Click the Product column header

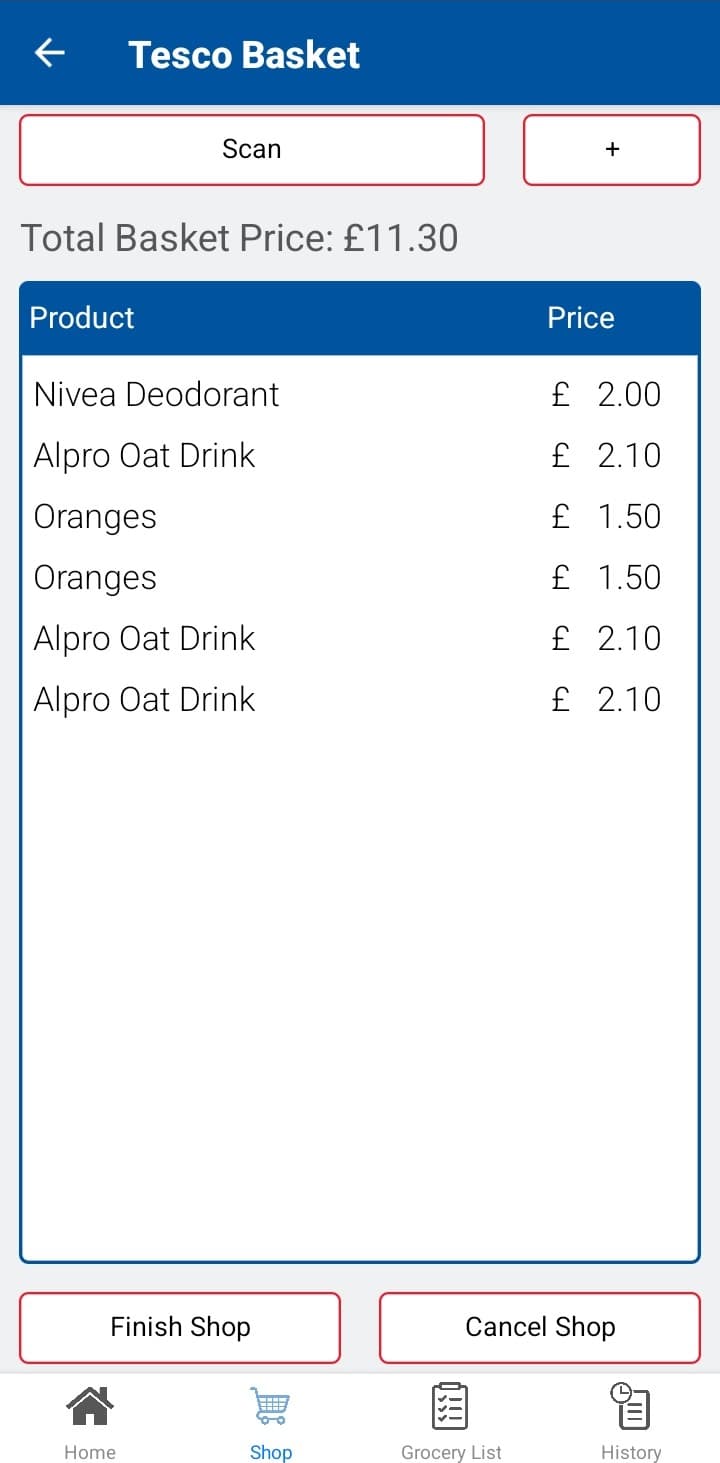click(x=82, y=318)
